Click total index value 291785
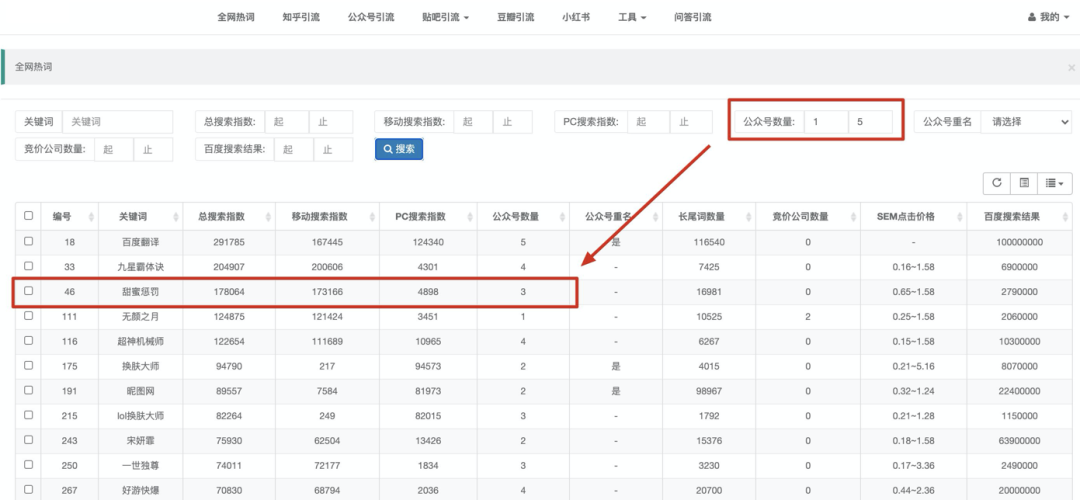Screen dimensions: 1080x500 tap(229, 242)
